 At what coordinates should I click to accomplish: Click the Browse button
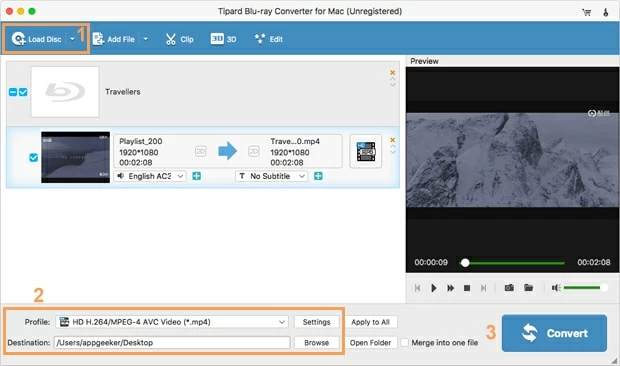pos(316,342)
